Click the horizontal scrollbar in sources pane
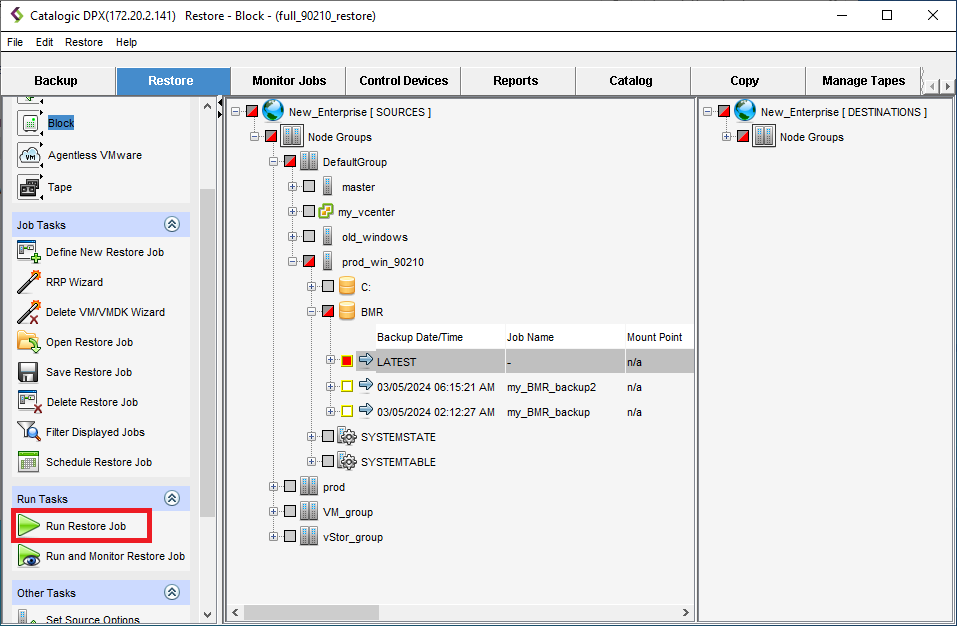Screen dimensions: 957x626 pyautogui.click(x=400, y=612)
